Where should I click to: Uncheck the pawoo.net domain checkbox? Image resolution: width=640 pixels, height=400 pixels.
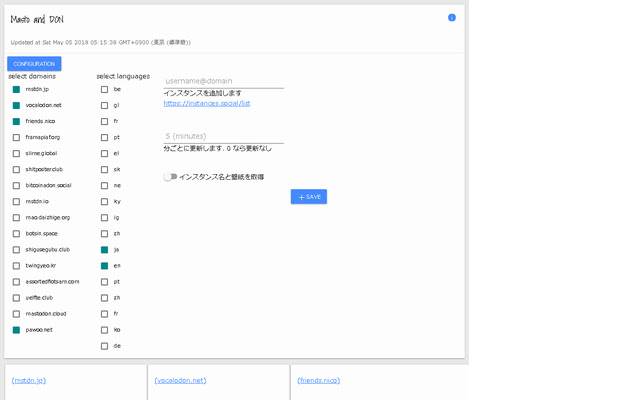point(16,330)
